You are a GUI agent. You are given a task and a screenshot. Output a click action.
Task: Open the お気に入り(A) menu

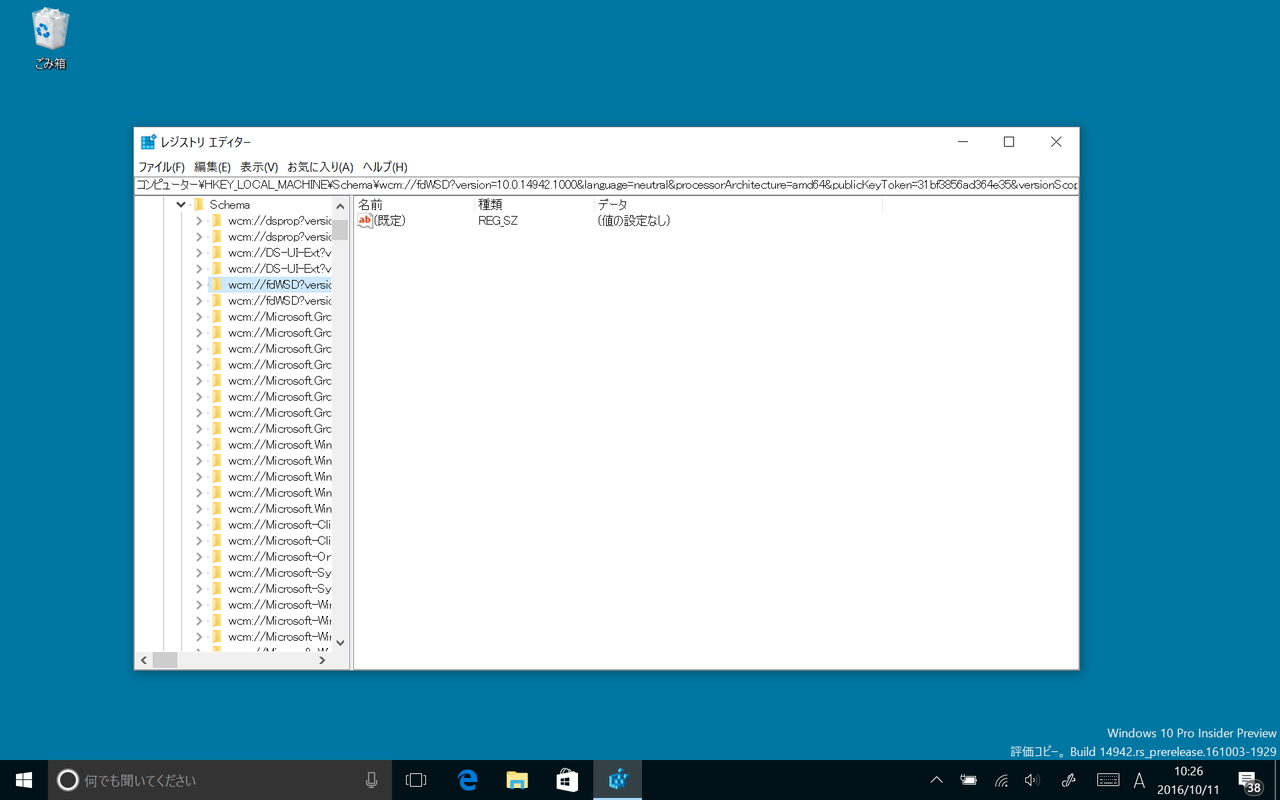(x=320, y=167)
